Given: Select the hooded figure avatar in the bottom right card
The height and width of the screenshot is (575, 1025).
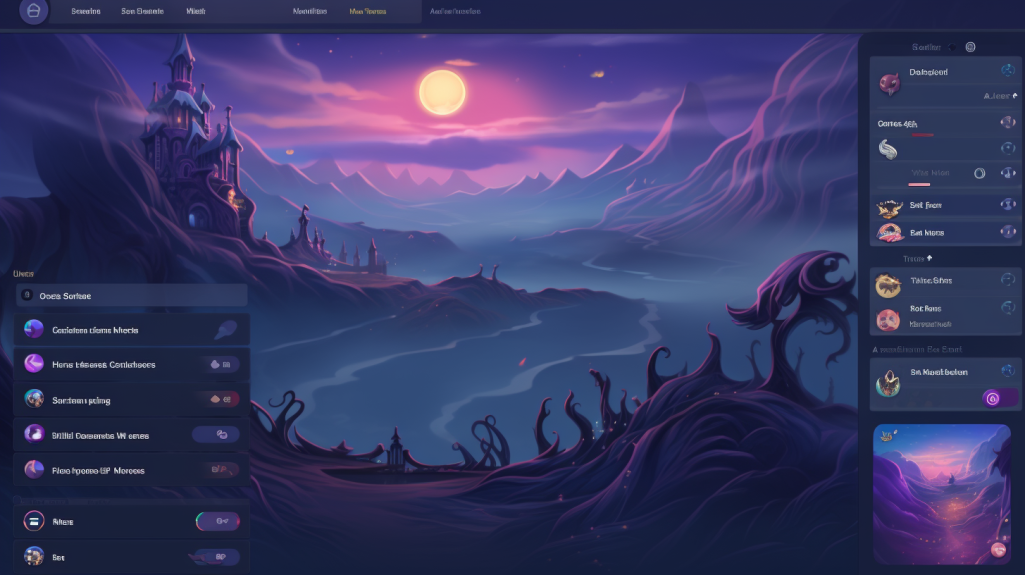Looking at the screenshot, I should coord(888,382).
